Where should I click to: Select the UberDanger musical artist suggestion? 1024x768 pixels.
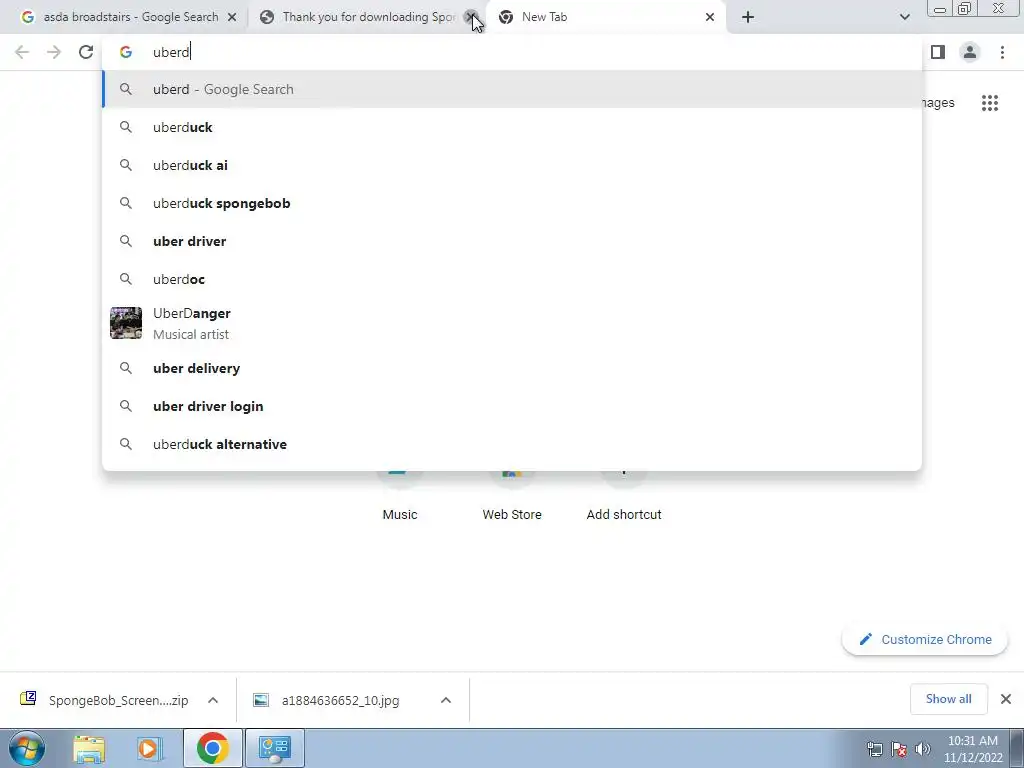(512, 323)
